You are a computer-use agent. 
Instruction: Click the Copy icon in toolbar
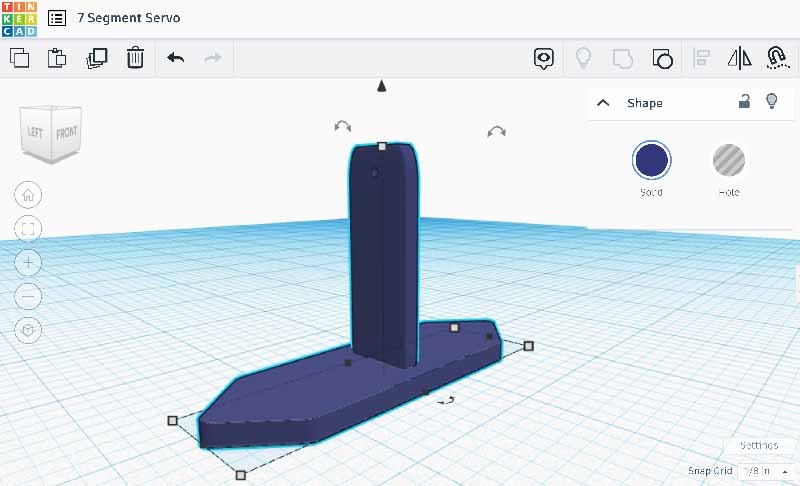(19, 58)
